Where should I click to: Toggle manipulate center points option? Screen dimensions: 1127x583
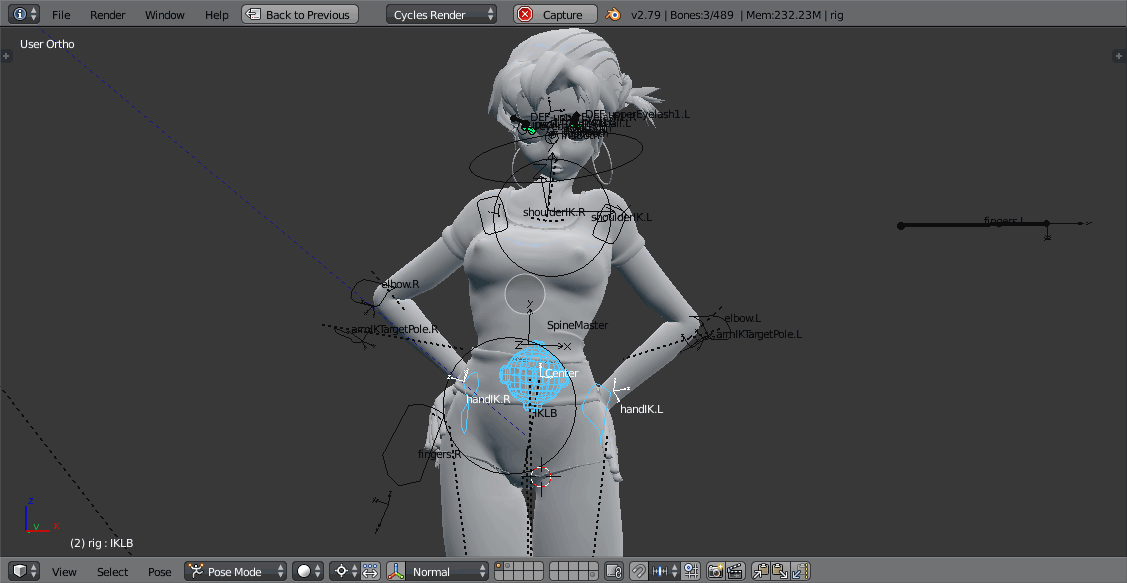(370, 571)
